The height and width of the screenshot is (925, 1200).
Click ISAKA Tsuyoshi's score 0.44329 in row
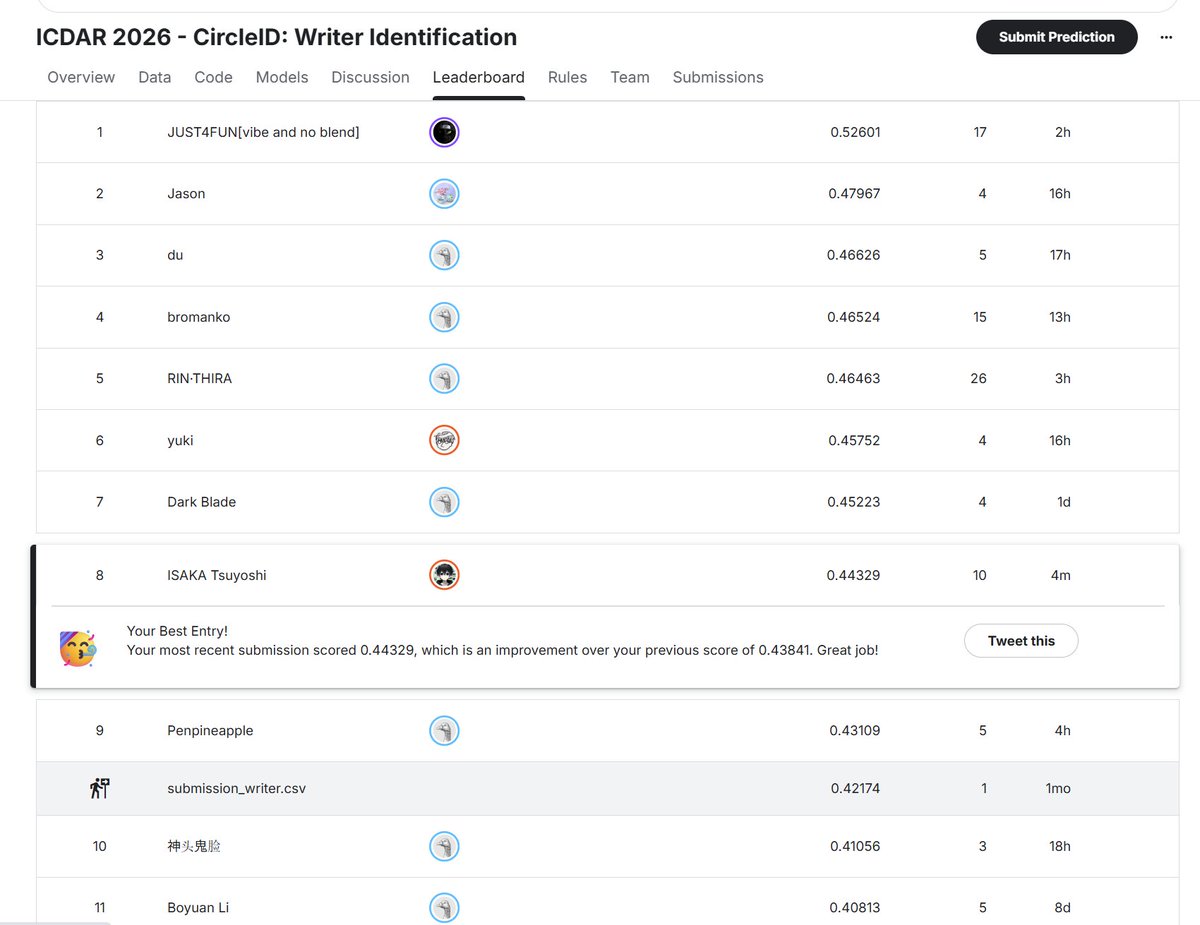pos(854,575)
